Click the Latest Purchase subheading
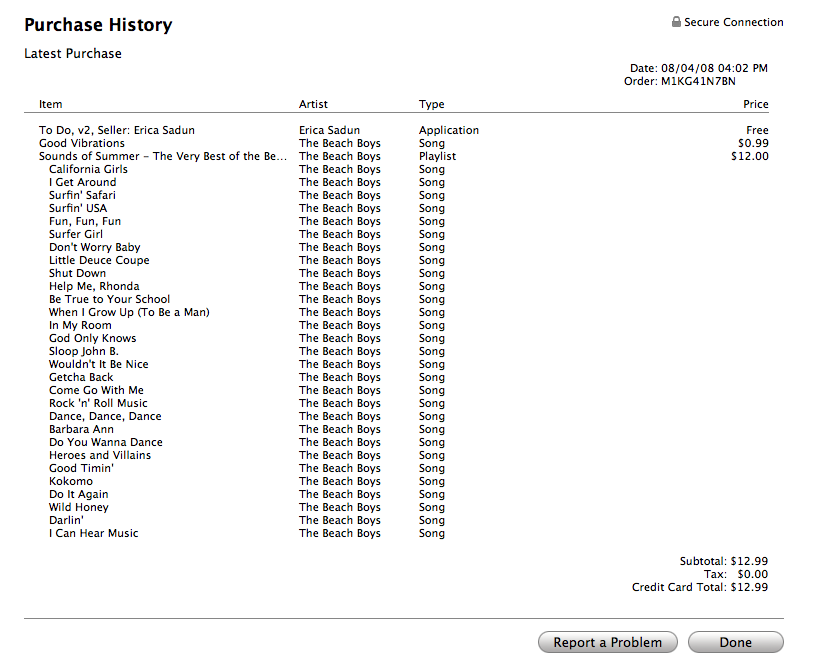817x664 pixels. click(x=73, y=54)
